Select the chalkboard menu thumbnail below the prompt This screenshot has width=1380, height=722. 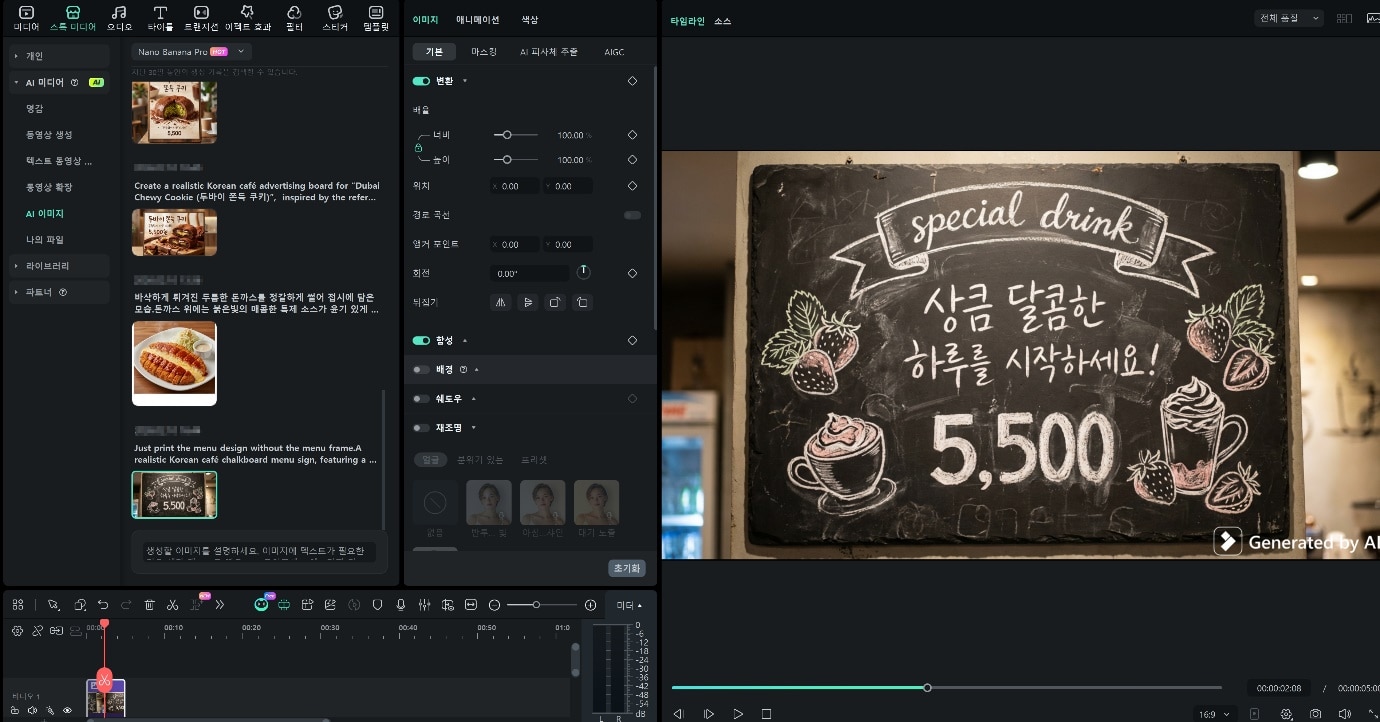[174, 494]
